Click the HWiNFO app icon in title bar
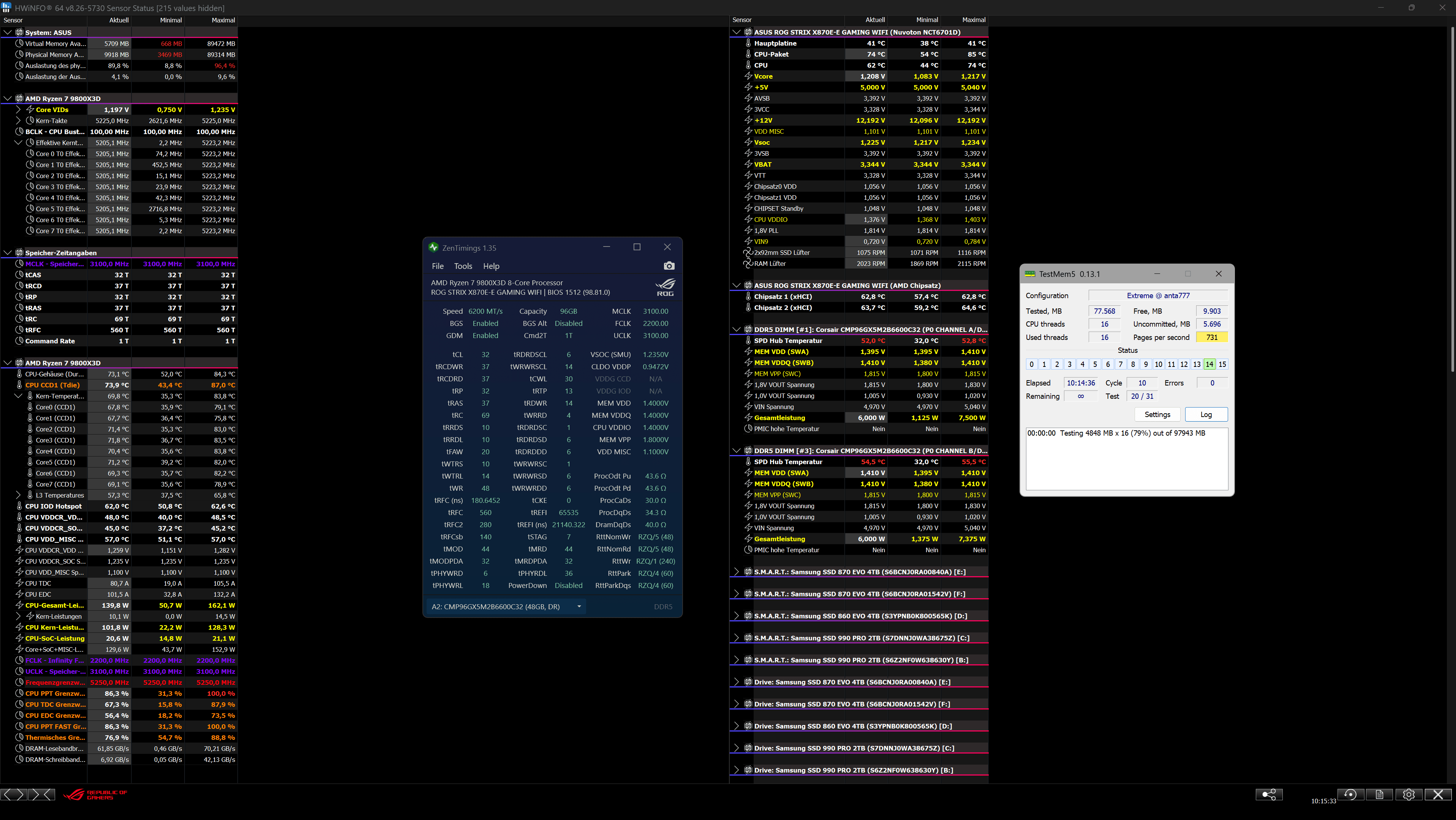Image resolution: width=1456 pixels, height=820 pixels. click(6, 7)
